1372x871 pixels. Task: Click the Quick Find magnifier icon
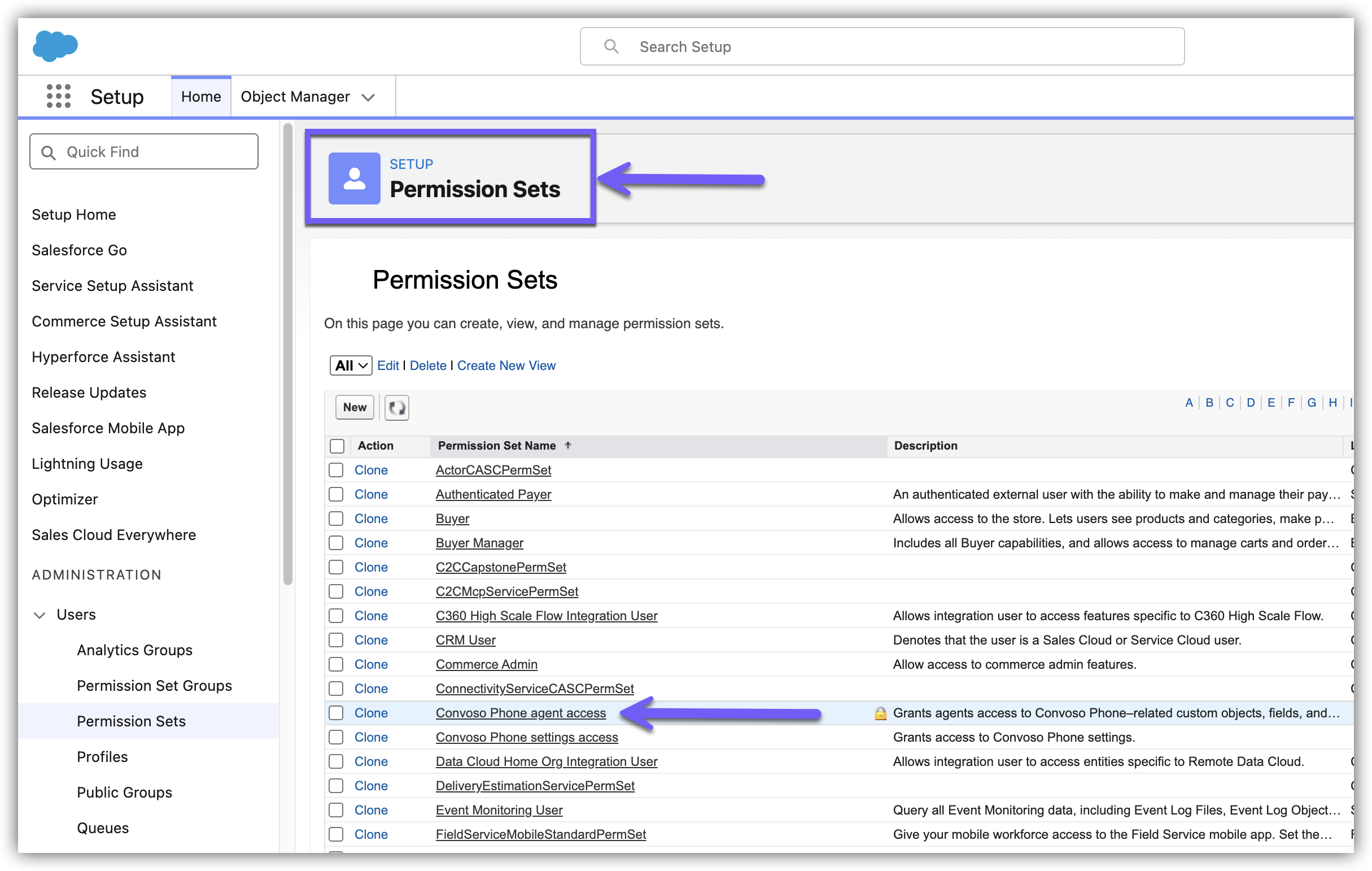(x=49, y=152)
